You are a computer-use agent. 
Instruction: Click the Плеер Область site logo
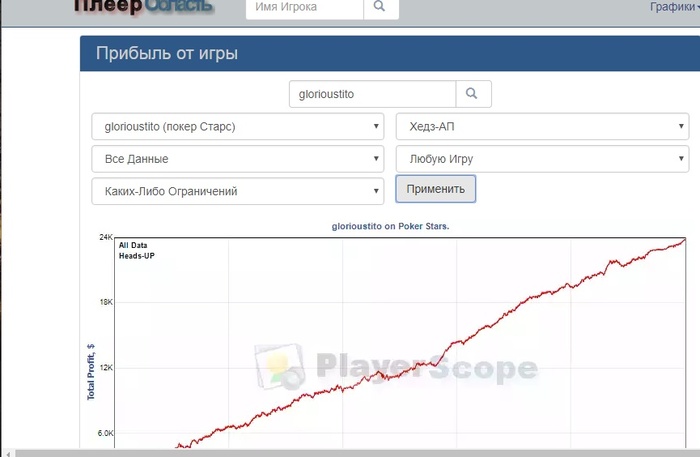coord(143,6)
